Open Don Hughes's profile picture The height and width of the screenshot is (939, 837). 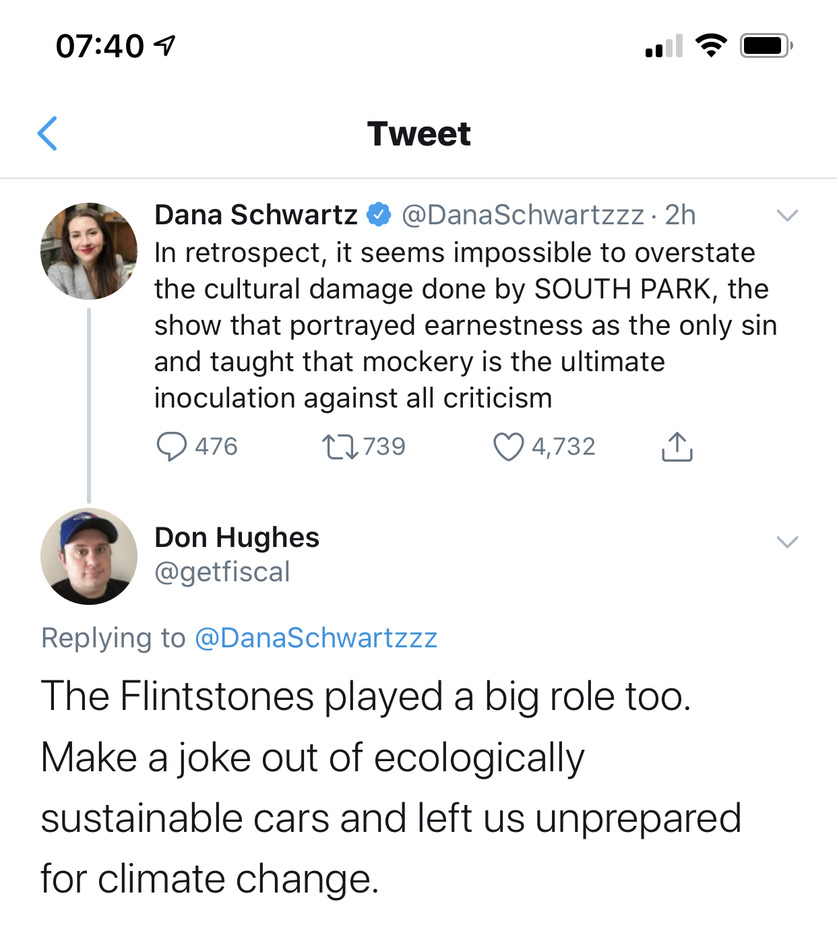[x=88, y=556]
